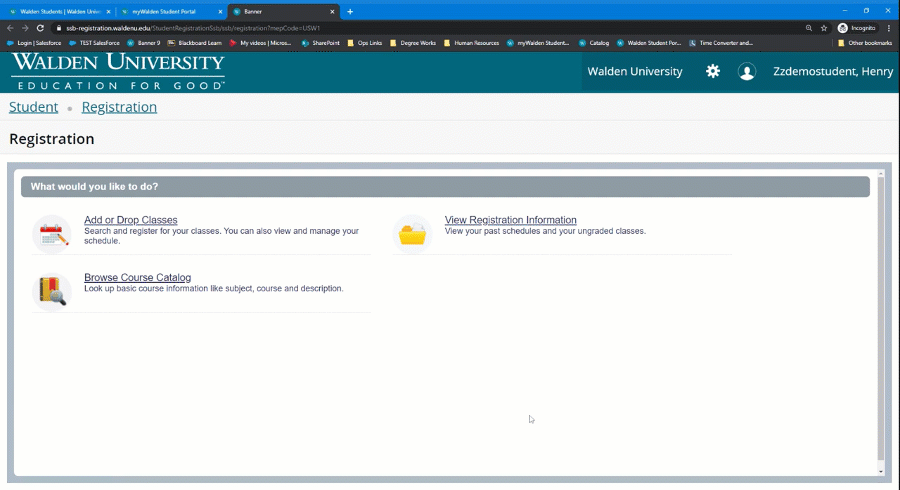
Task: Click the Registration breadcrumb link
Action: pos(119,107)
